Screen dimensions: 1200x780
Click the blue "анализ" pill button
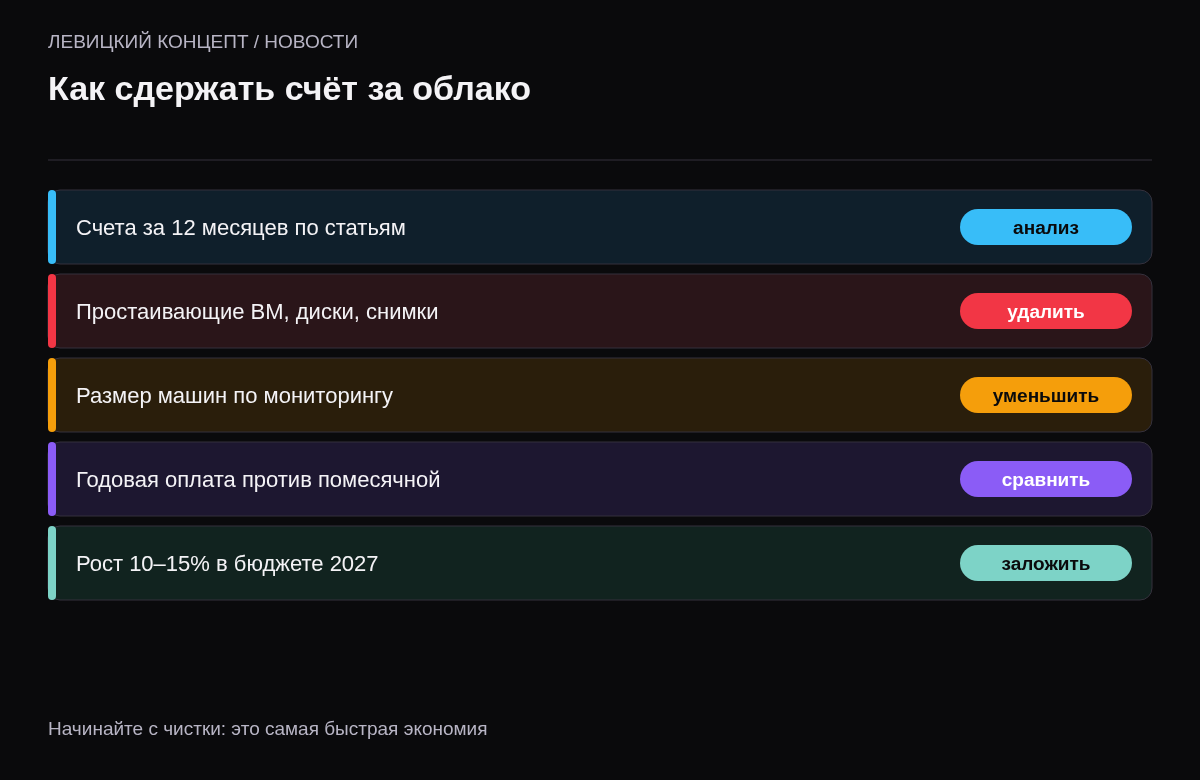(x=1046, y=227)
